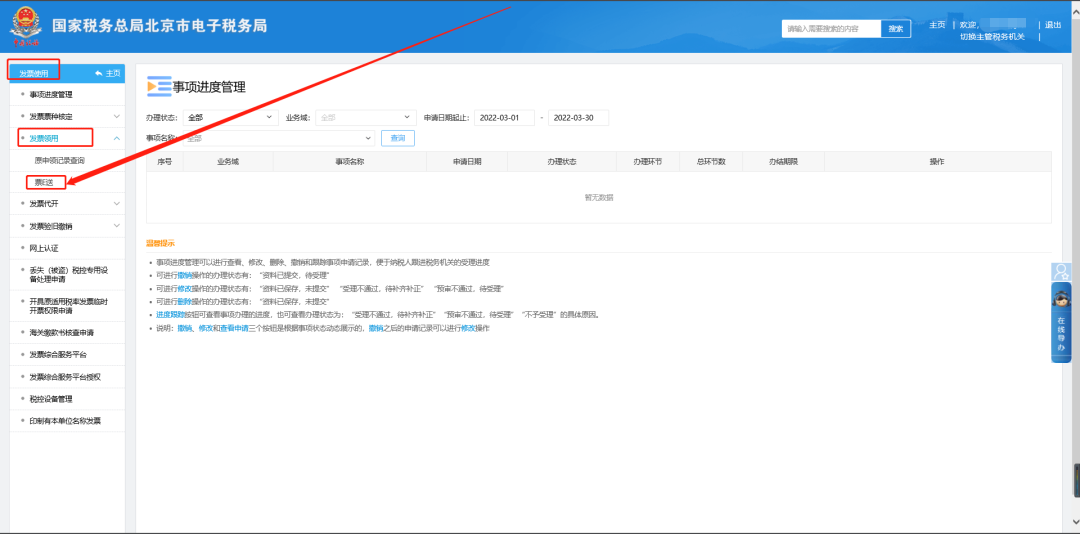Focus the header search input field

click(x=831, y=29)
